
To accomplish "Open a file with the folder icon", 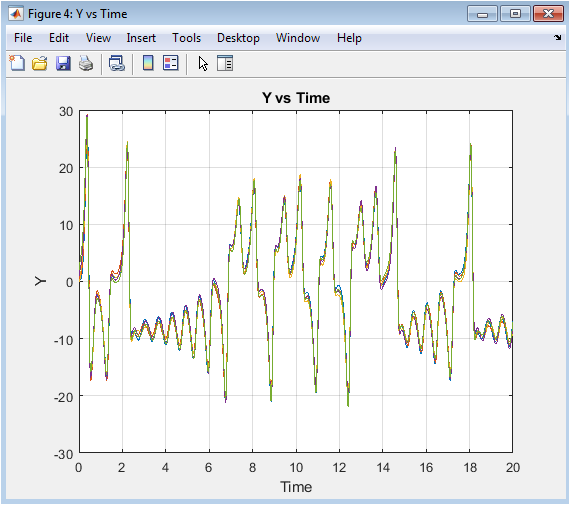I will click(x=40, y=63).
